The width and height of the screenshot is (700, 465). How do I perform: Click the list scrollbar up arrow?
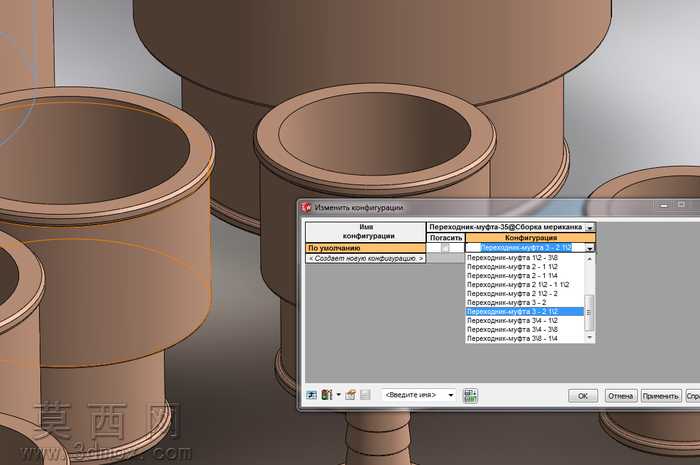pos(589,259)
